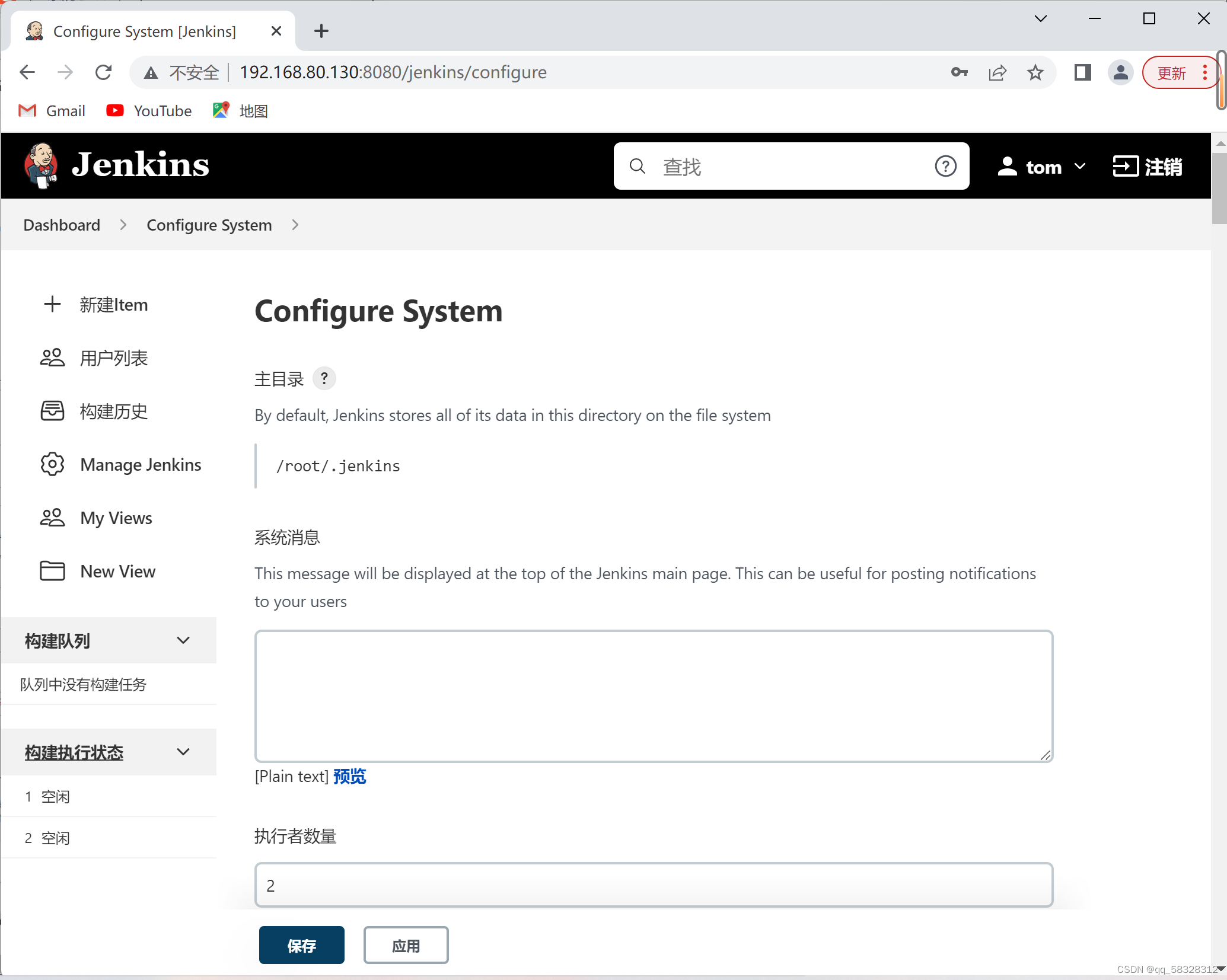Click the browser share icon
Viewport: 1227px width, 980px height.
(997, 72)
